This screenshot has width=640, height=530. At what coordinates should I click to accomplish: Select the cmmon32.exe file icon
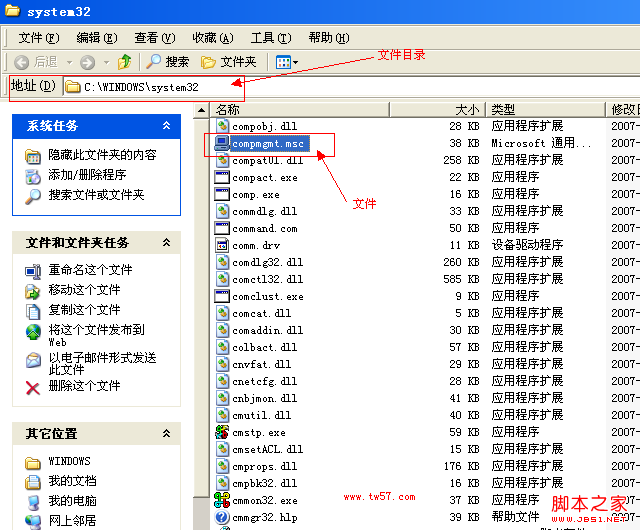[222, 500]
